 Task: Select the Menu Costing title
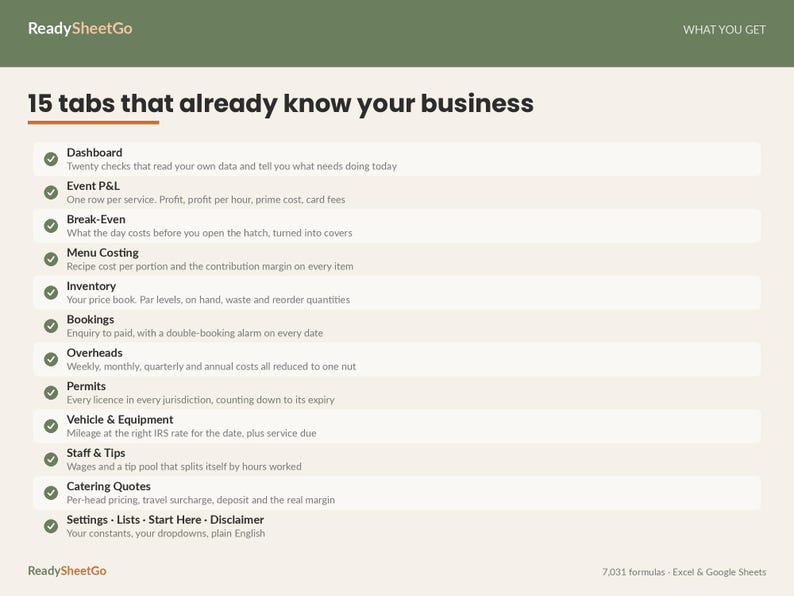(x=102, y=253)
